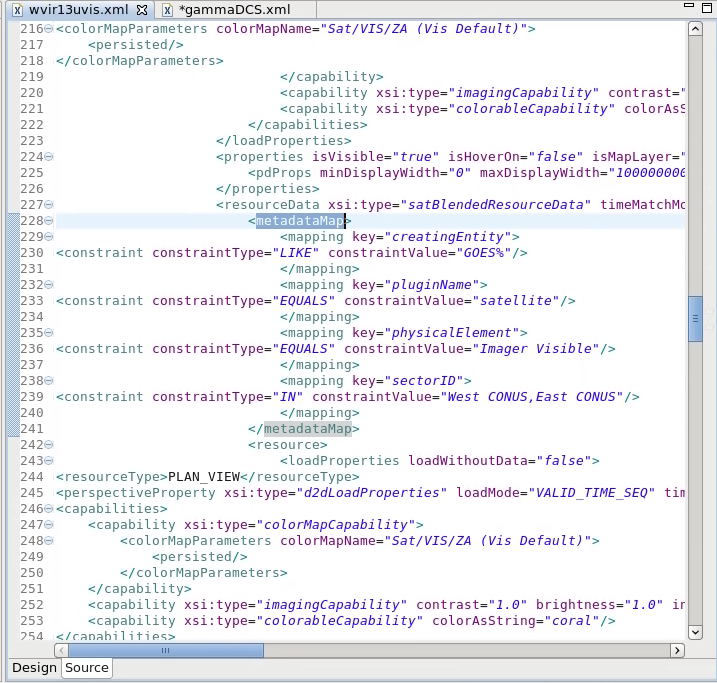Image resolution: width=717 pixels, height=683 pixels.
Task: Click PLAN_VIEW resource type text
Action: point(204,477)
